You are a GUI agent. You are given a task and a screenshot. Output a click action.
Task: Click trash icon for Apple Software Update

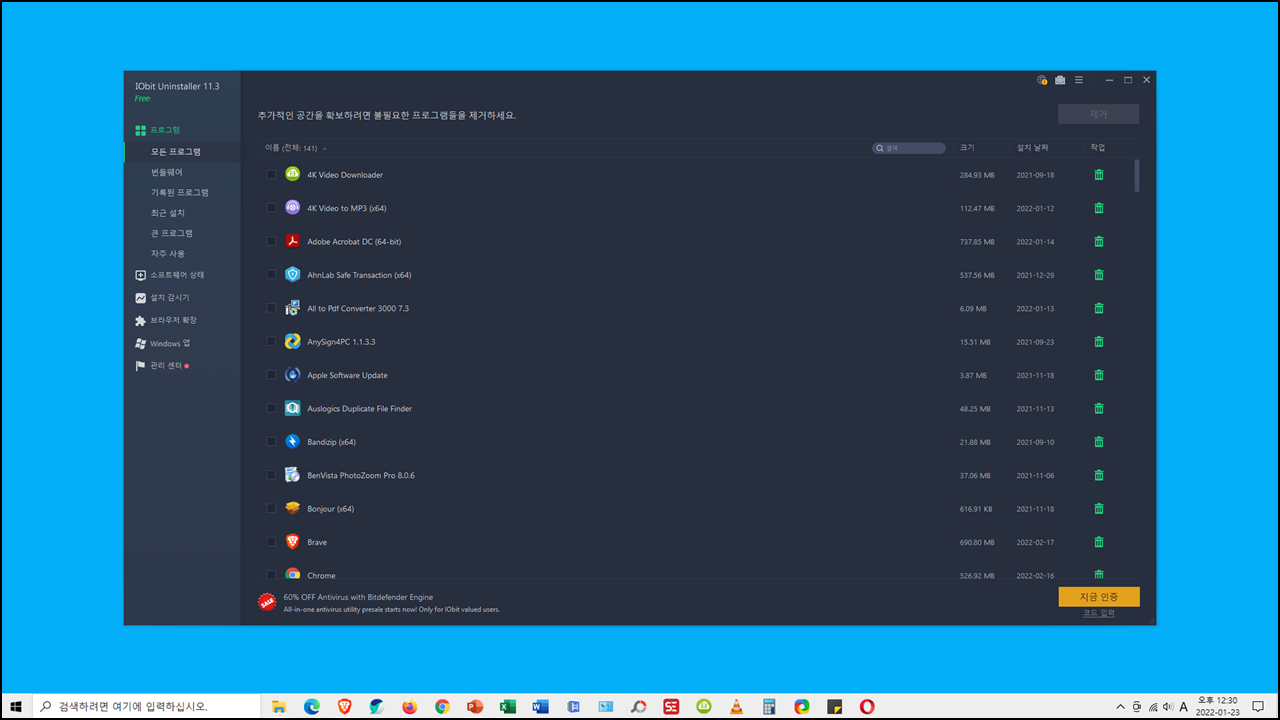pos(1099,375)
